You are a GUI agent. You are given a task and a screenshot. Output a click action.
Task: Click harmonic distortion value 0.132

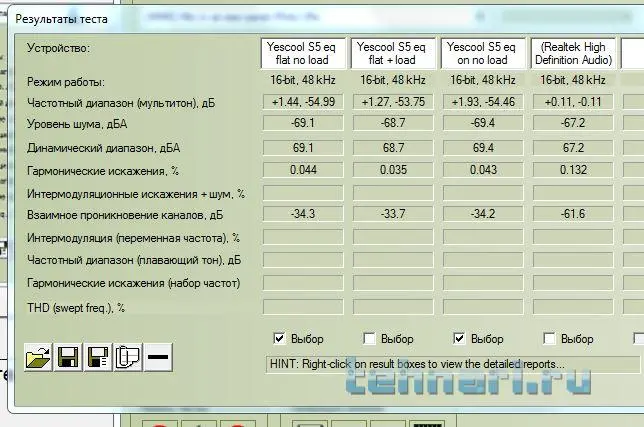(573, 170)
